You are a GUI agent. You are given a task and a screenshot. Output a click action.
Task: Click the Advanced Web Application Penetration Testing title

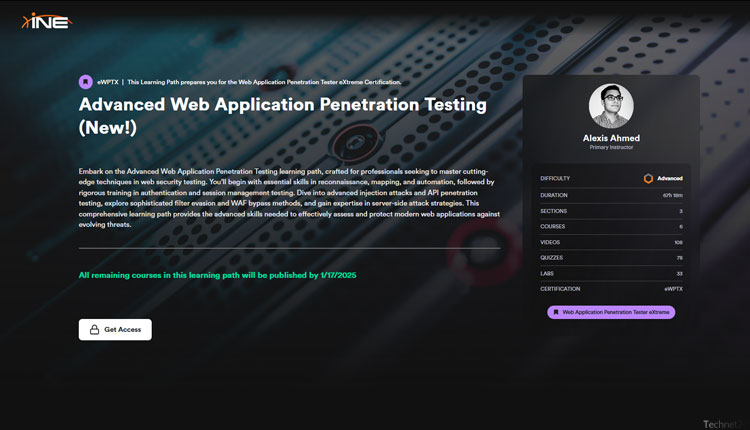[x=283, y=116]
